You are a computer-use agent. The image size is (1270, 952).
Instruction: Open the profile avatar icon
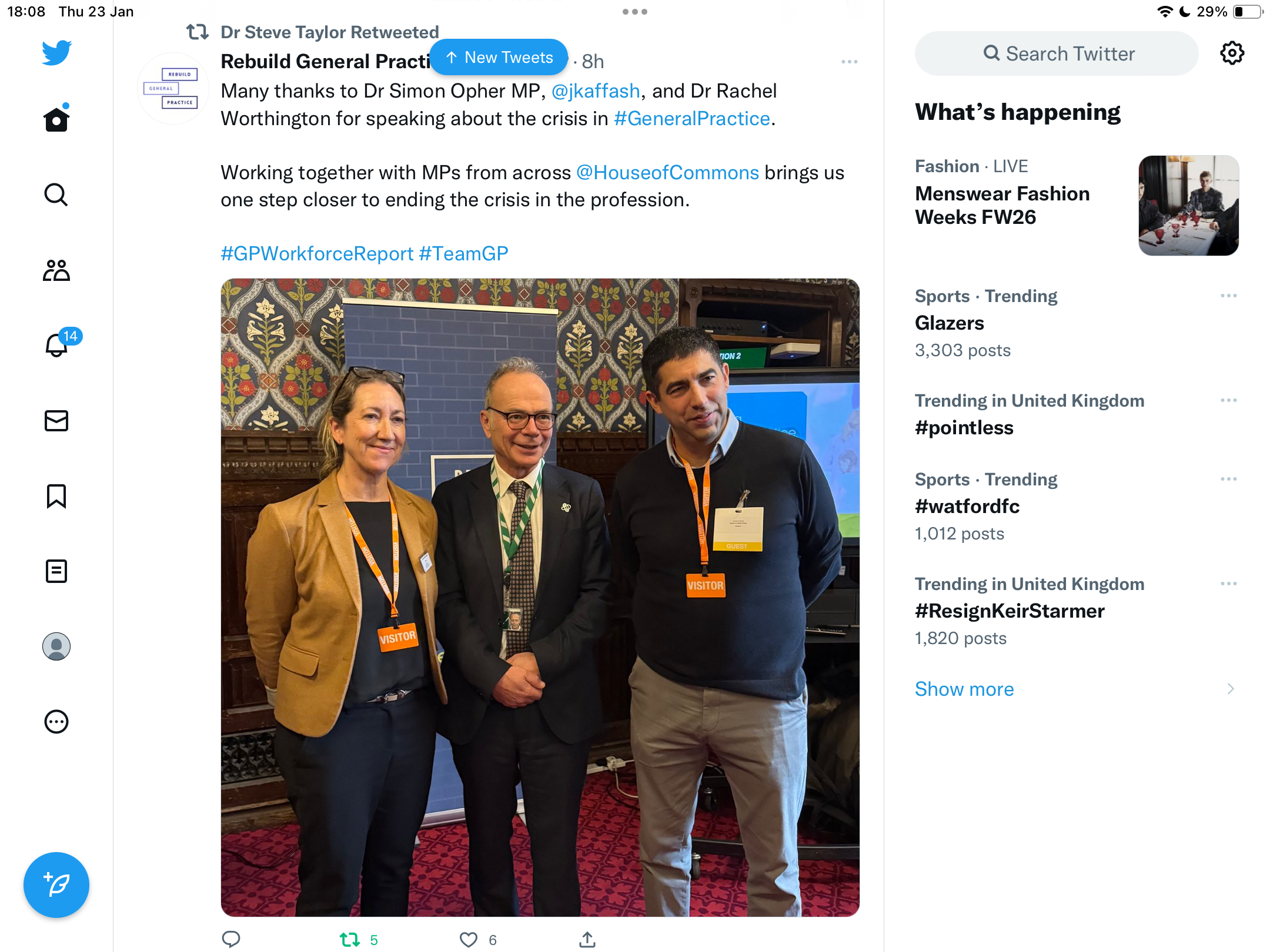[56, 646]
